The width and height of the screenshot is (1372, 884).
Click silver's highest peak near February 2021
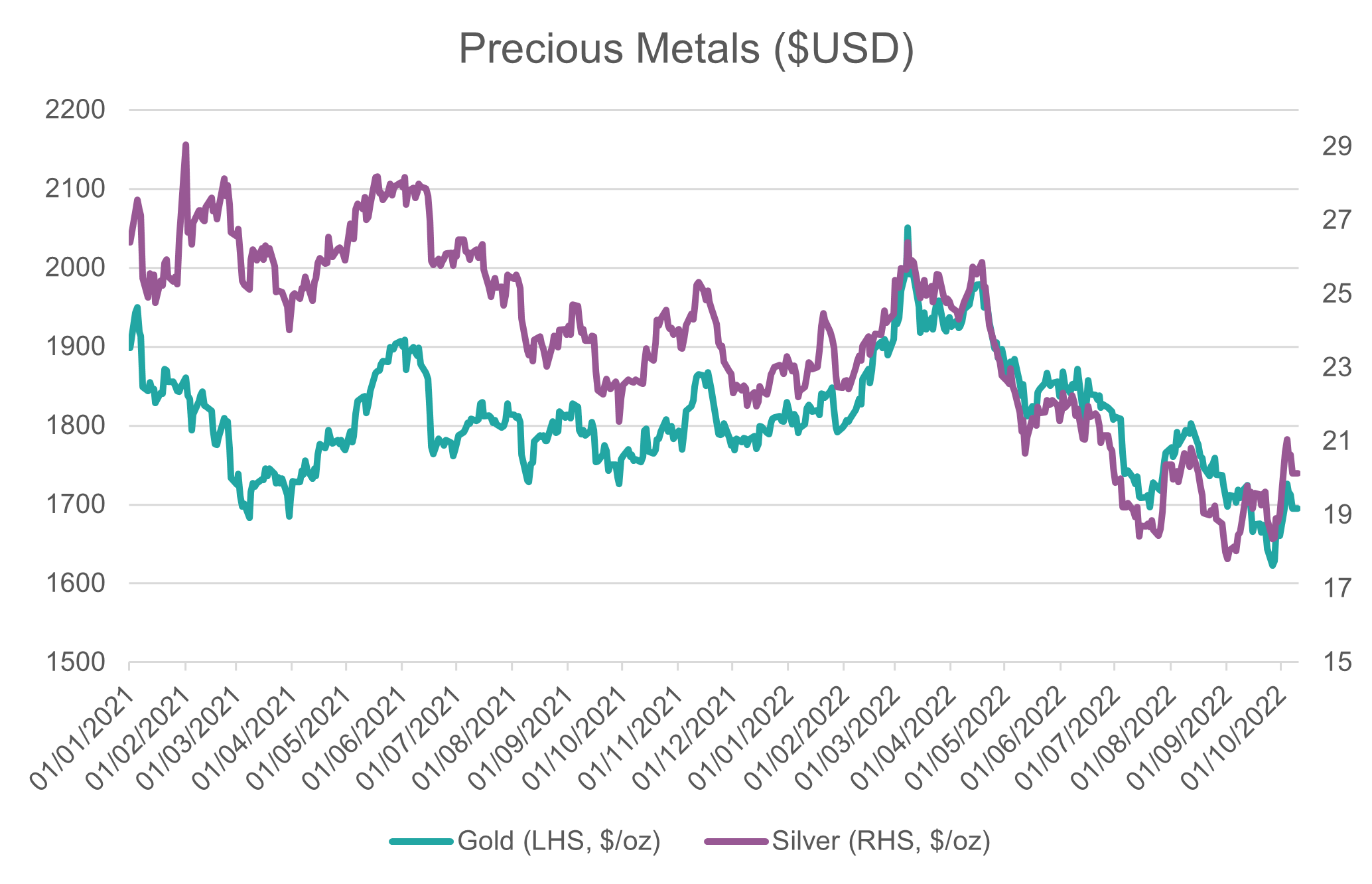pyautogui.click(x=186, y=145)
